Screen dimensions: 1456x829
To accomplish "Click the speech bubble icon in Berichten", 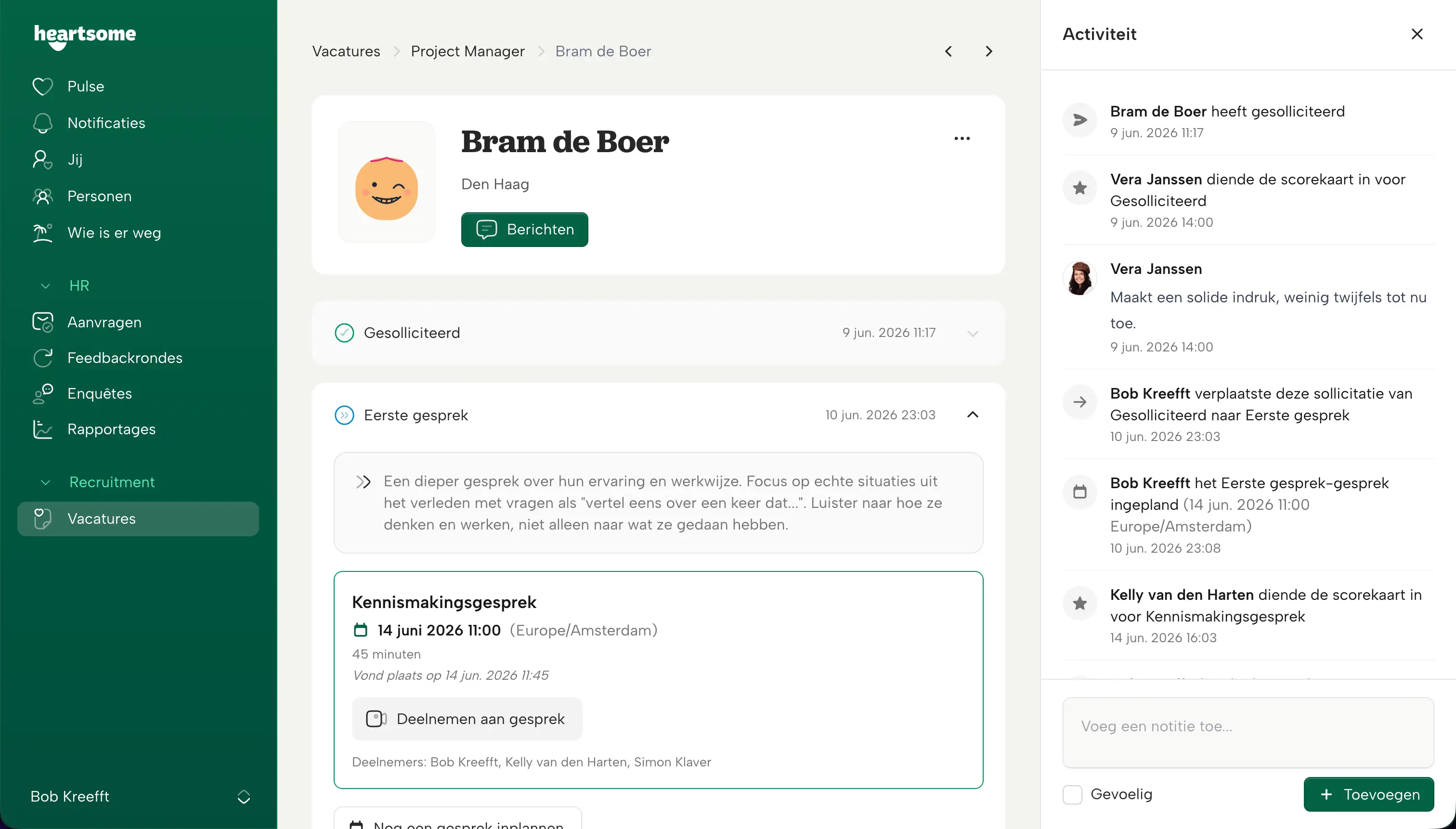I will [486, 230].
